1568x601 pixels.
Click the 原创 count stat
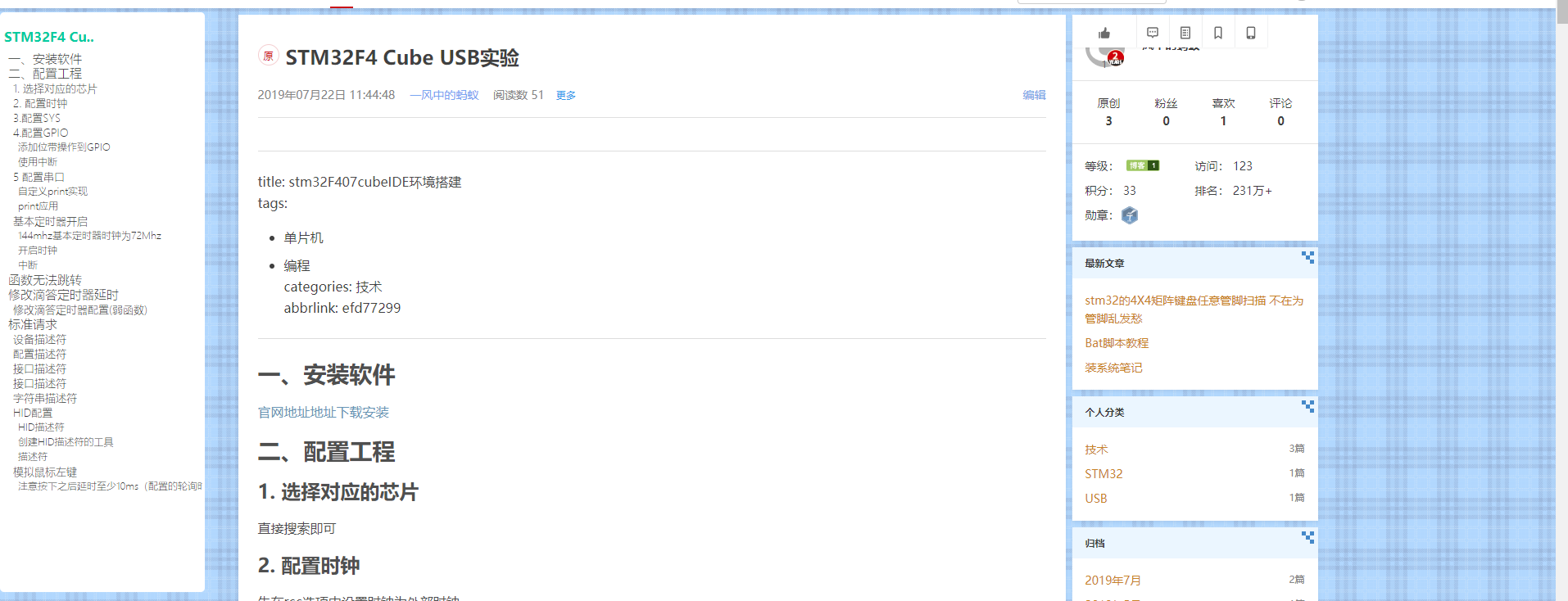(x=1108, y=112)
